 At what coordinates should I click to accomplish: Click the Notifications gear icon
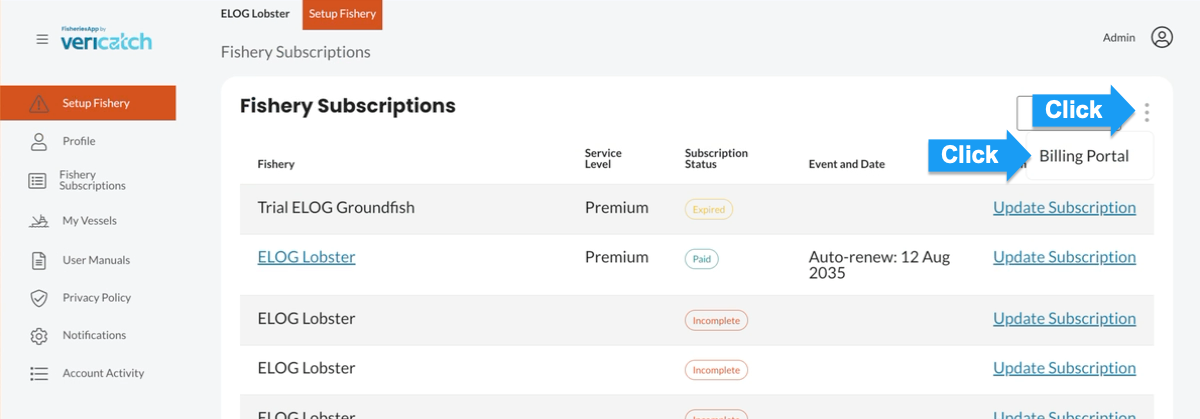[39, 336]
